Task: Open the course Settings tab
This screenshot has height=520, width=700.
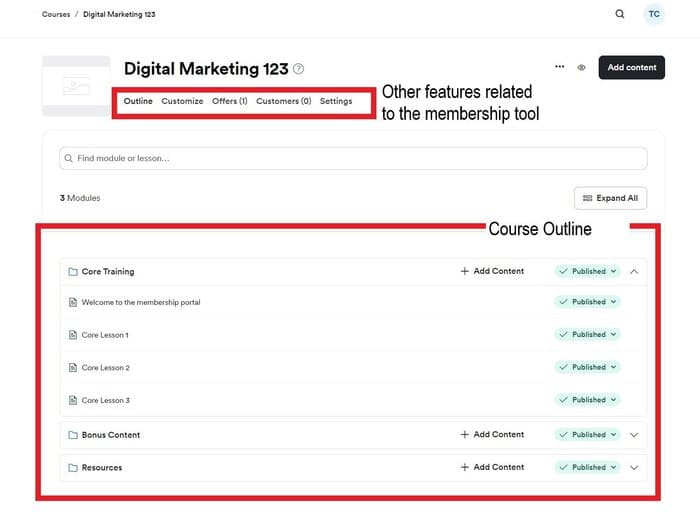Action: click(336, 101)
